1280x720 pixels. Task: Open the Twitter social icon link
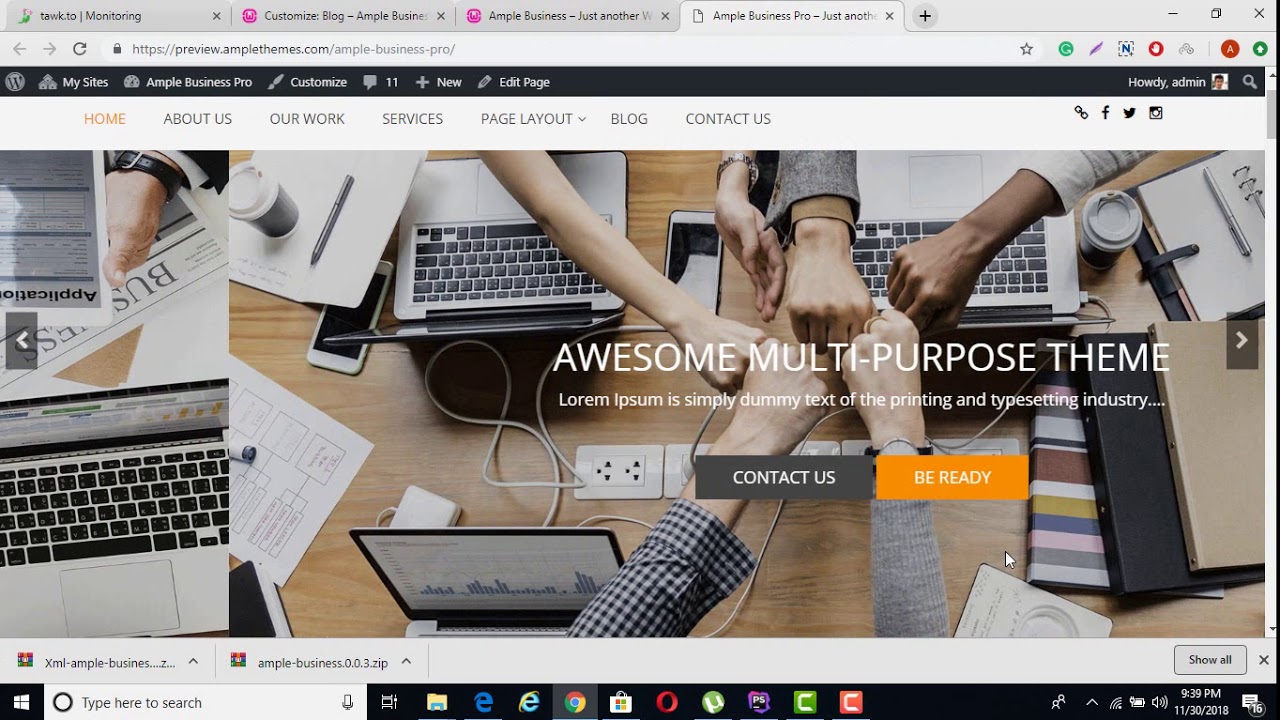tap(1129, 113)
